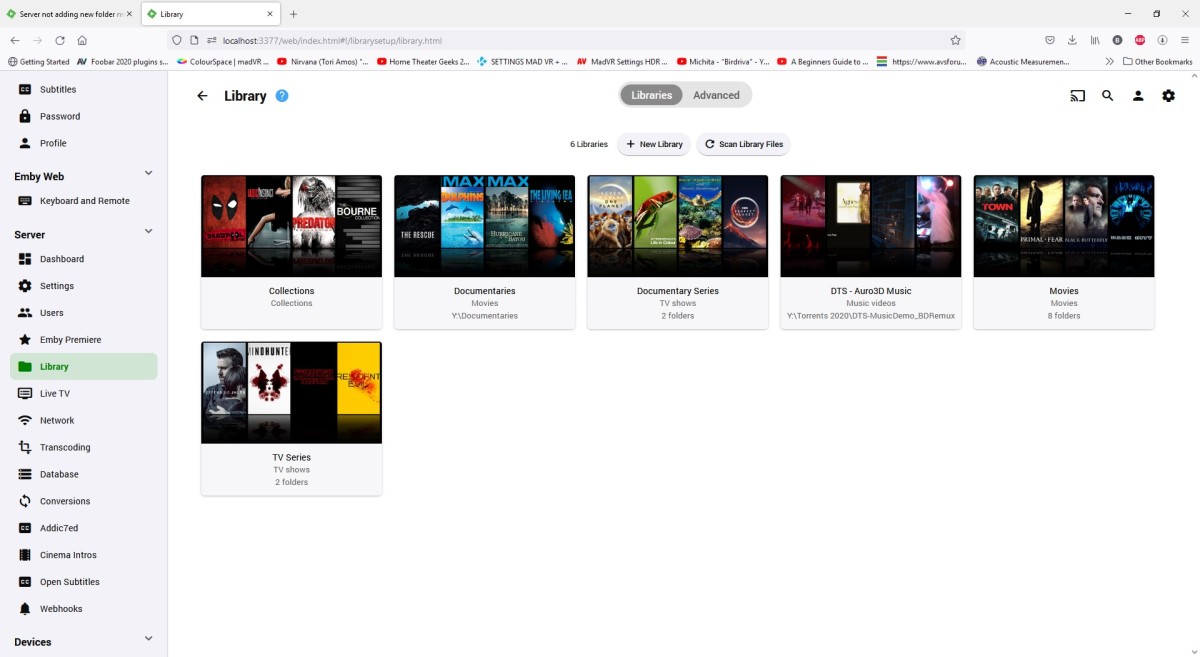1200x657 pixels.
Task: Click the settings gear icon in header
Action: [1168, 96]
